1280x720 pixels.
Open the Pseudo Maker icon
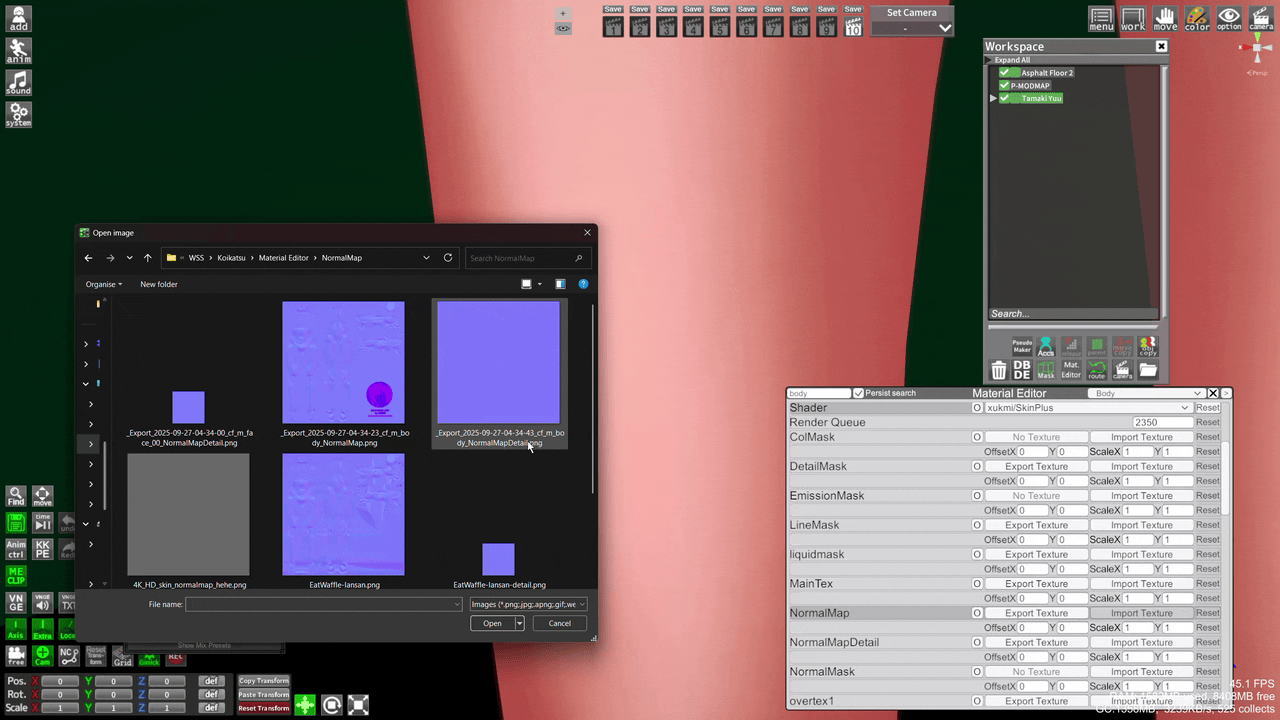click(x=1022, y=346)
